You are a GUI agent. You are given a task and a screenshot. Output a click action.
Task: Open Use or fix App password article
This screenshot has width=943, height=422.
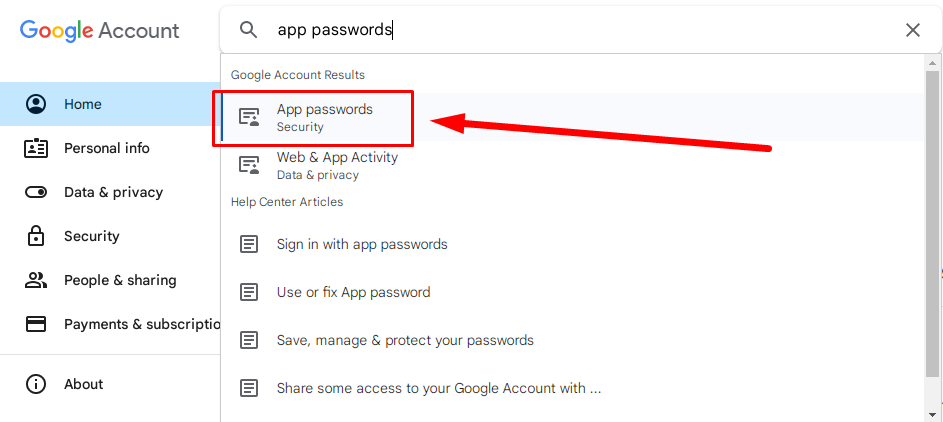[353, 292]
